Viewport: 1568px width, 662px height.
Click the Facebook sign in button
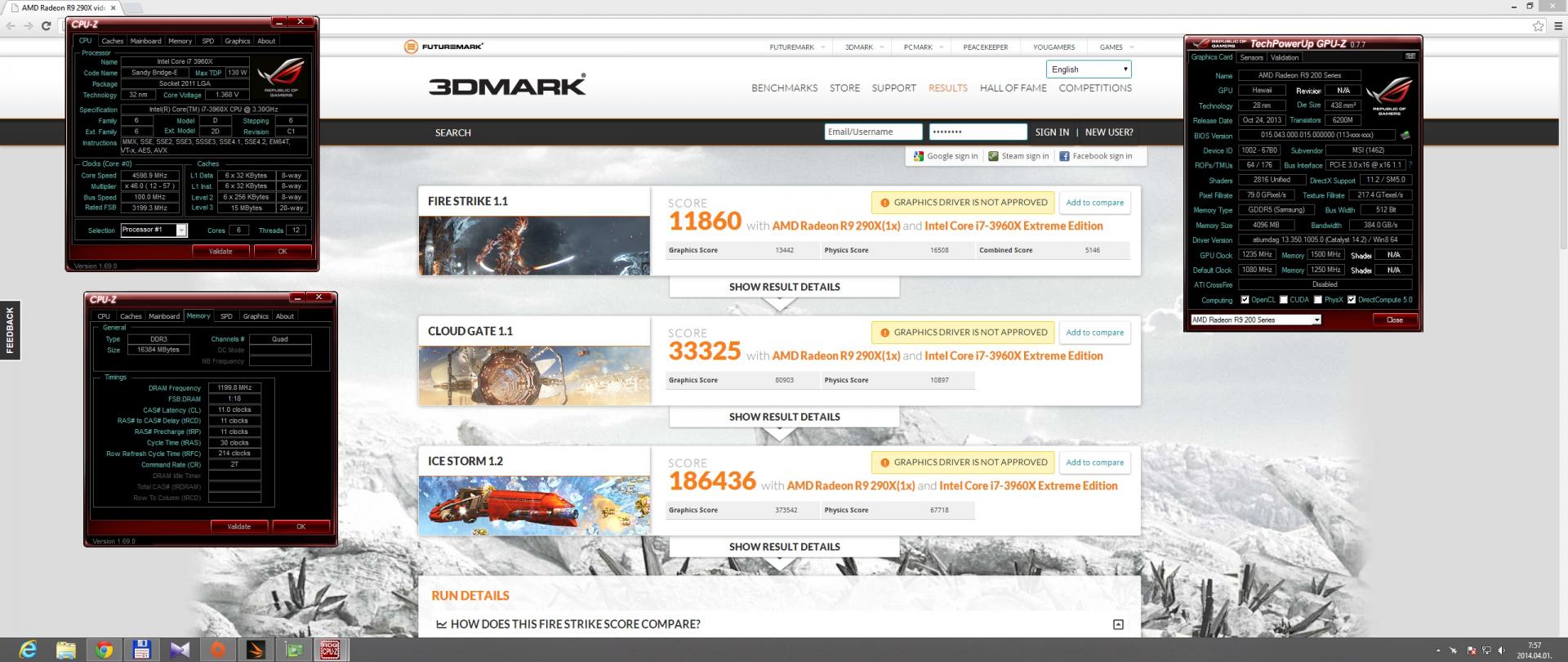pos(1096,156)
